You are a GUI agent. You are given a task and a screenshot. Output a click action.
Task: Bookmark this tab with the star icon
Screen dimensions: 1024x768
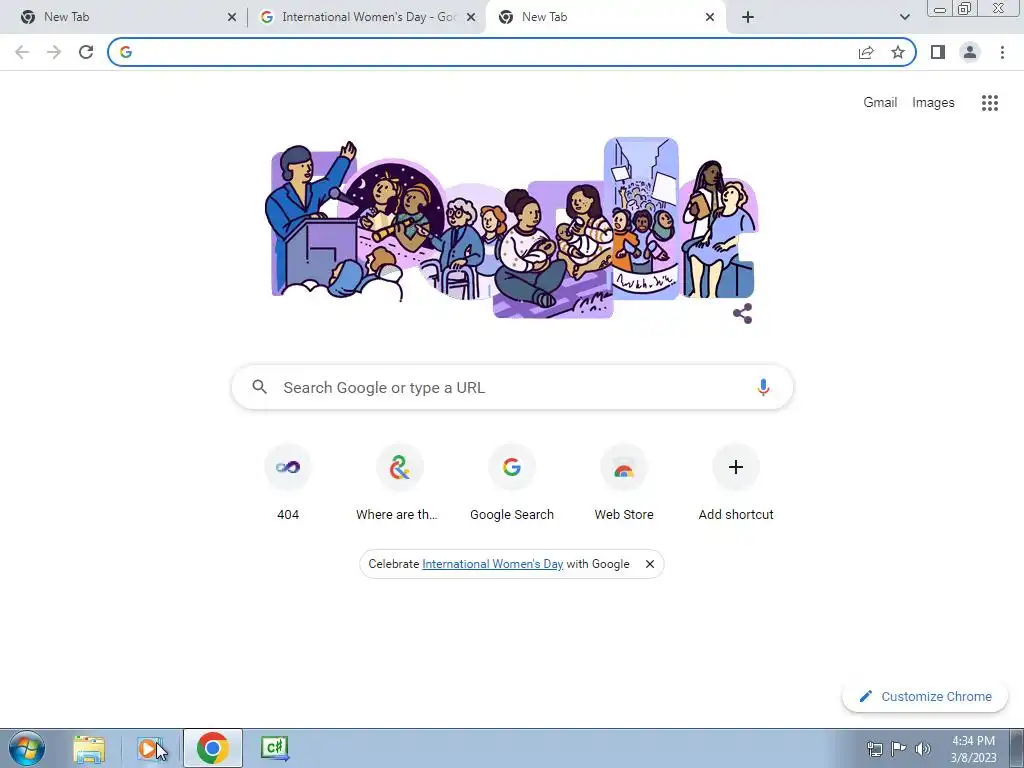pyautogui.click(x=898, y=52)
